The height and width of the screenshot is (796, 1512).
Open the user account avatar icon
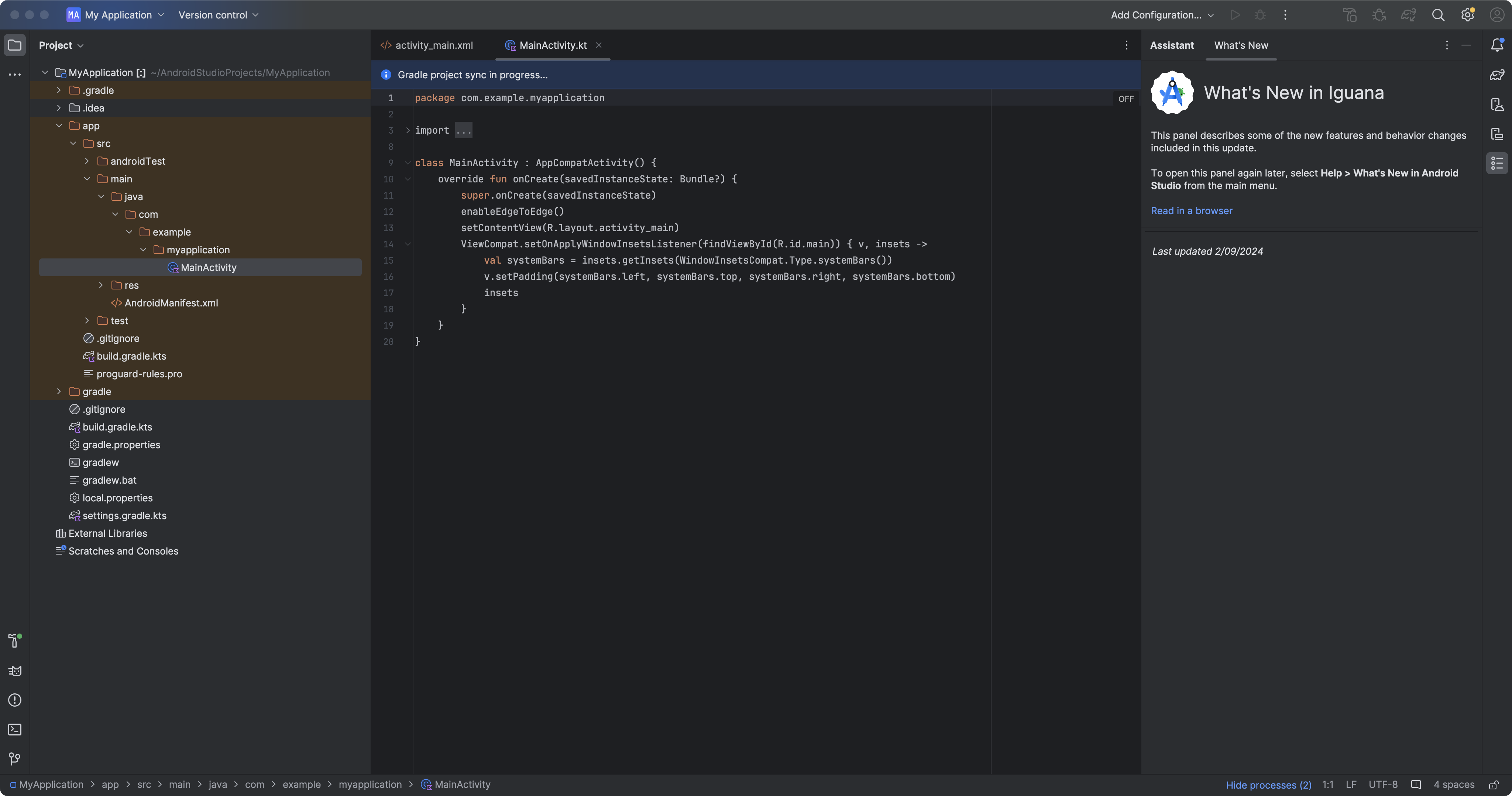click(x=1497, y=15)
